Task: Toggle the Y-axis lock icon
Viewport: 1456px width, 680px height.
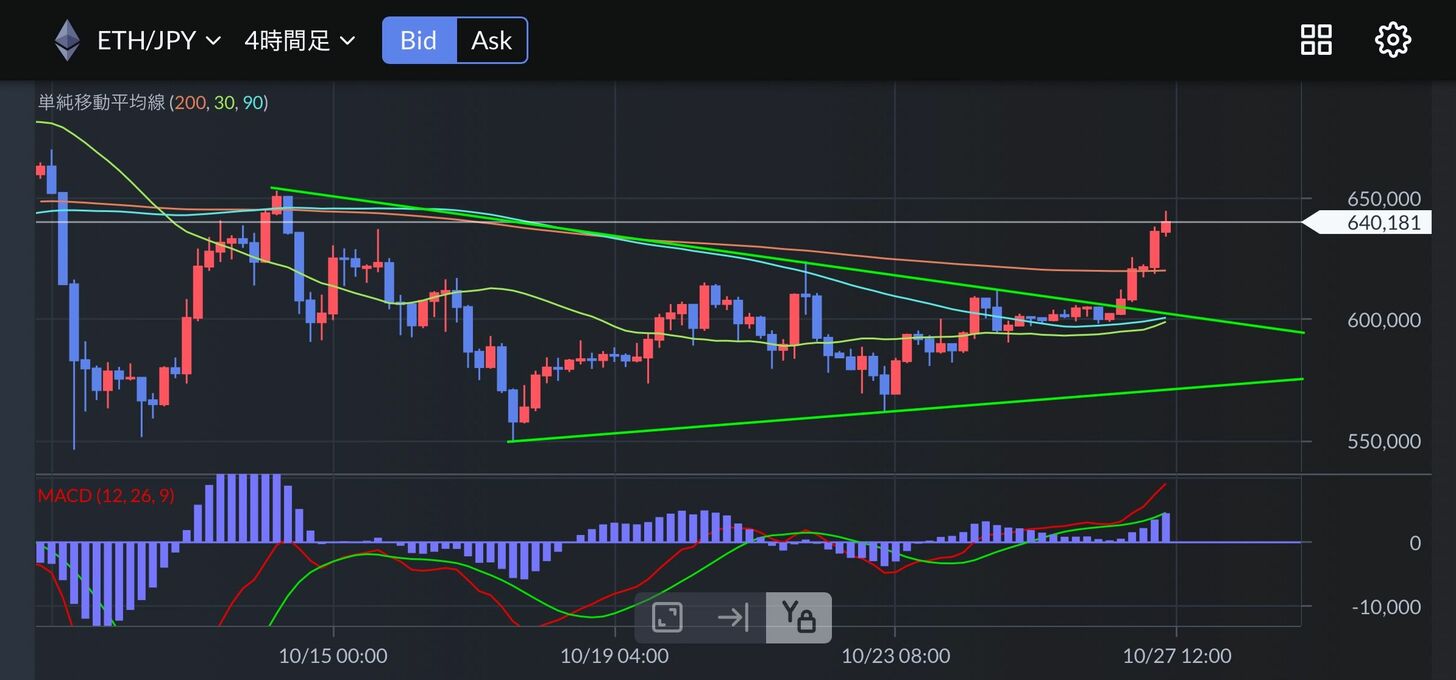Action: coord(798,617)
